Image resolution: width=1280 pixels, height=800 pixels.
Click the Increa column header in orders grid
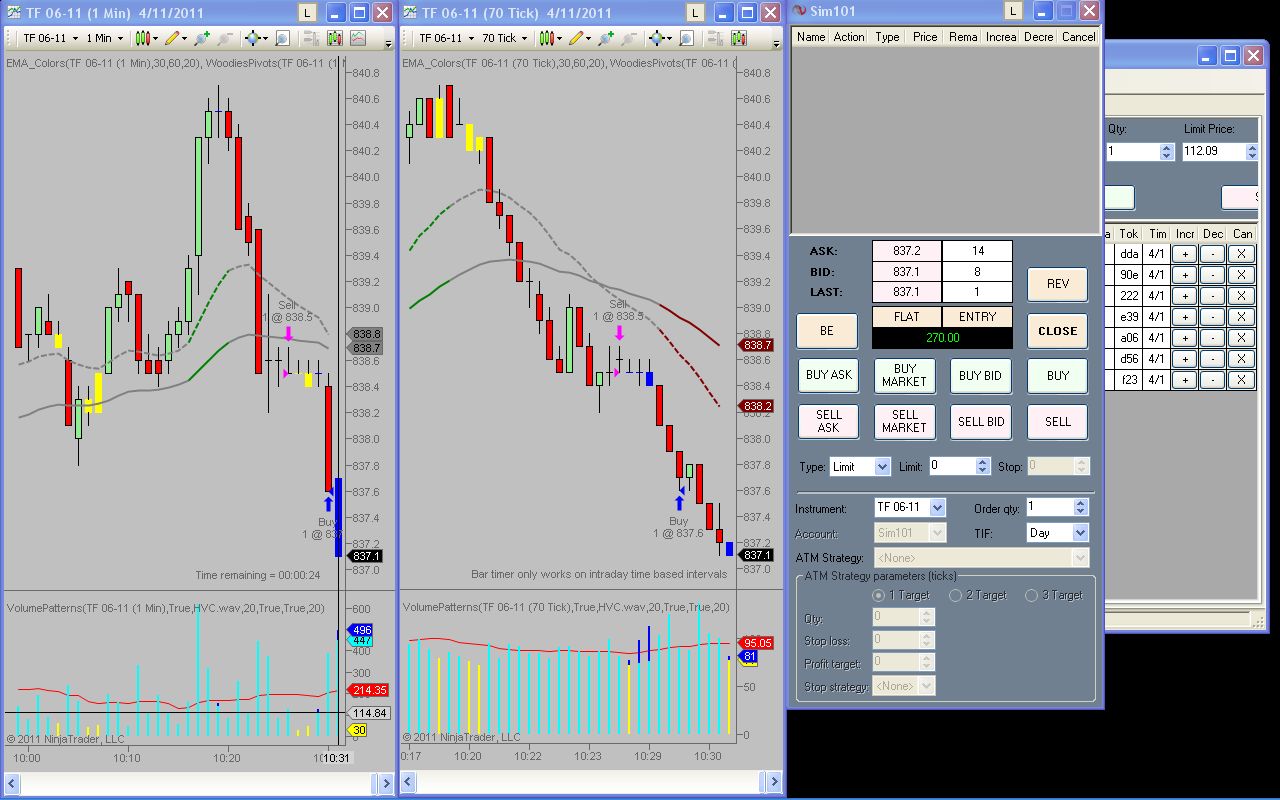1001,37
